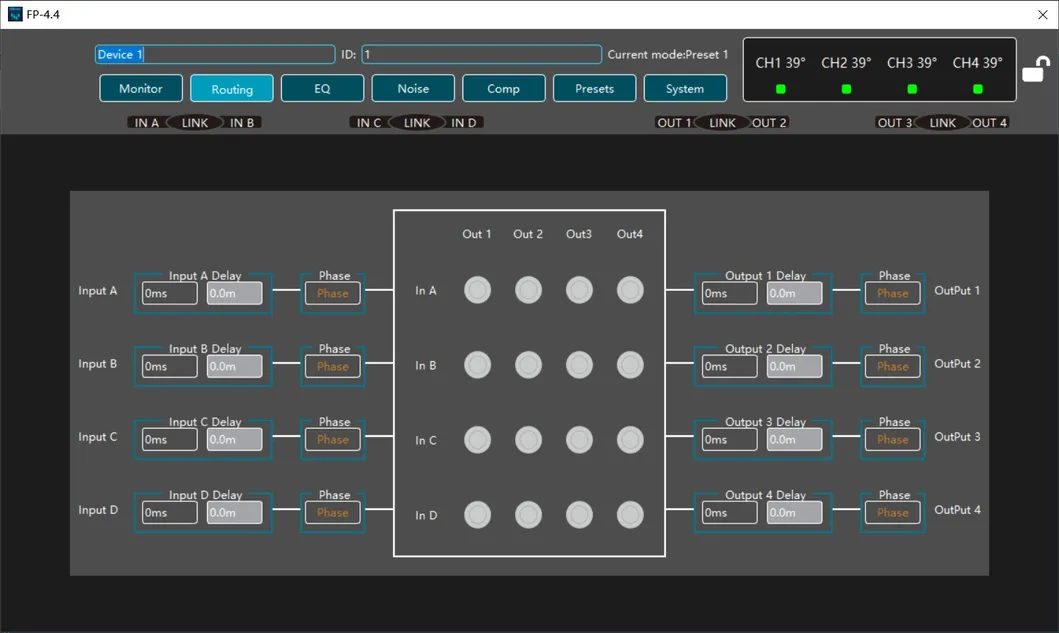Viewport: 1059px width, 633px height.
Task: Click the padlock icon at top right
Action: tap(1036, 70)
